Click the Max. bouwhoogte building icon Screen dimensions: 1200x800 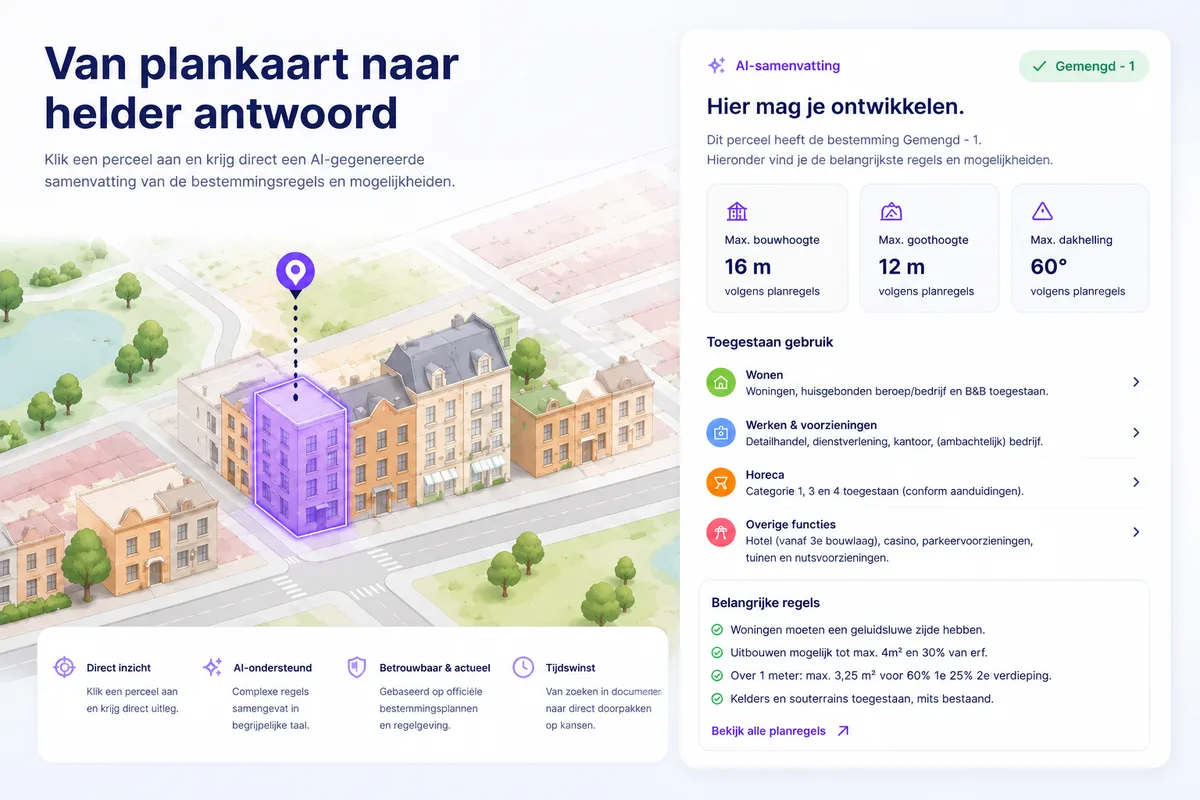pyautogui.click(x=737, y=211)
